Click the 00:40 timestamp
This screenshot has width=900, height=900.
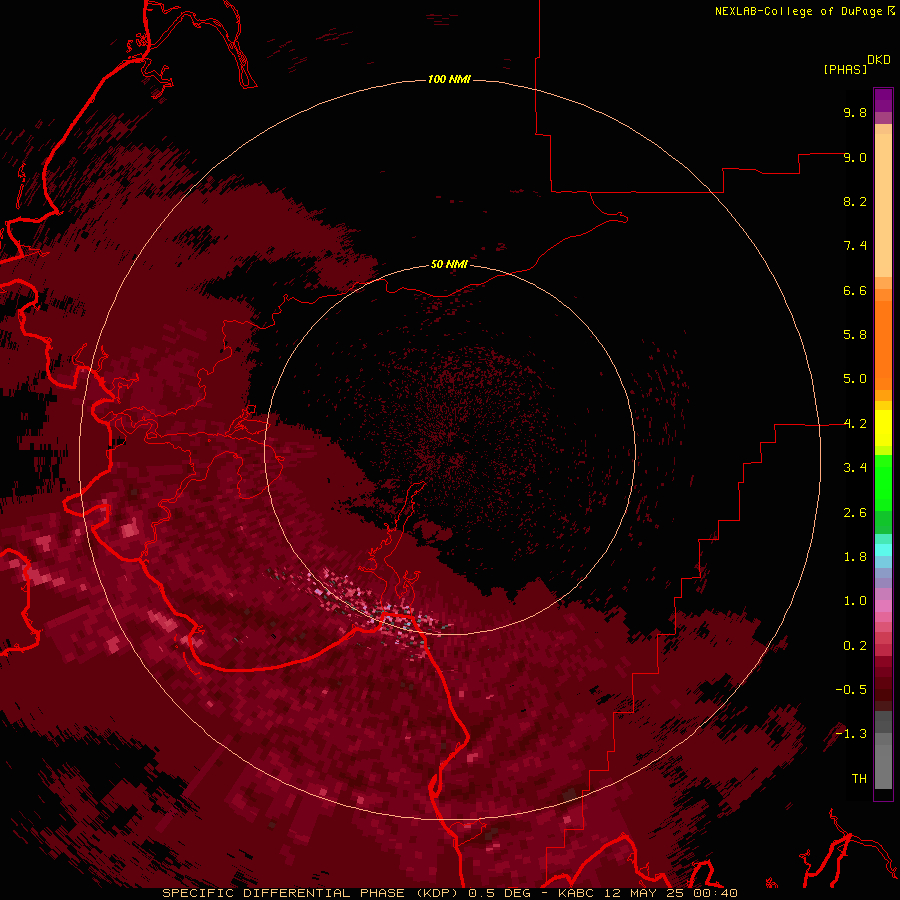point(715,893)
